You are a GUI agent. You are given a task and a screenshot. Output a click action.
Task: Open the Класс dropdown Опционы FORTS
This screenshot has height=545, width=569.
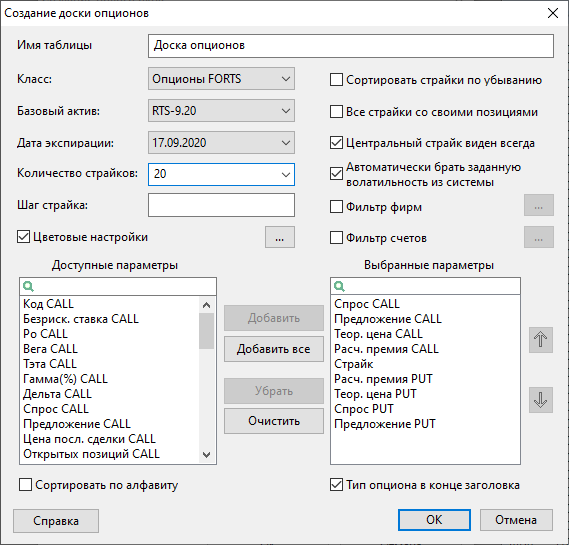point(221,79)
